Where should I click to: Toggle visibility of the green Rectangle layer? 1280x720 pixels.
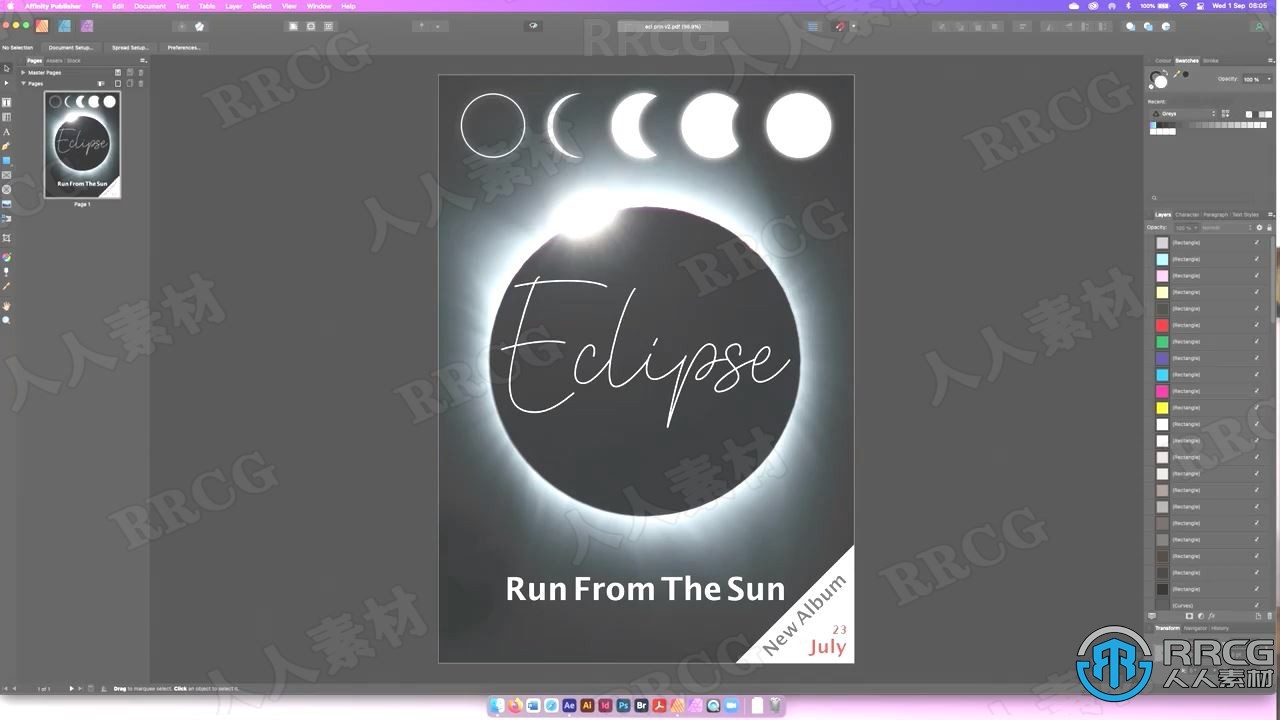(x=1257, y=342)
